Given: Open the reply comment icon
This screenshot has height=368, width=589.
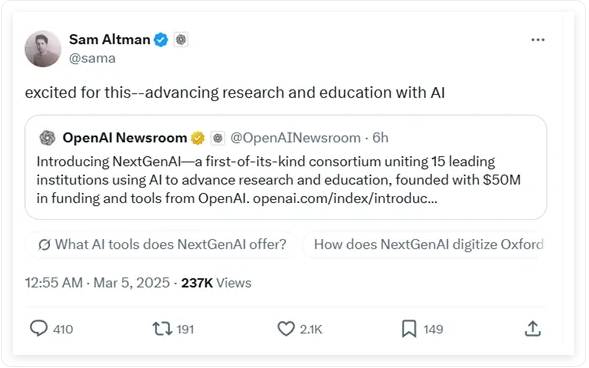Looking at the screenshot, I should pos(38,329).
